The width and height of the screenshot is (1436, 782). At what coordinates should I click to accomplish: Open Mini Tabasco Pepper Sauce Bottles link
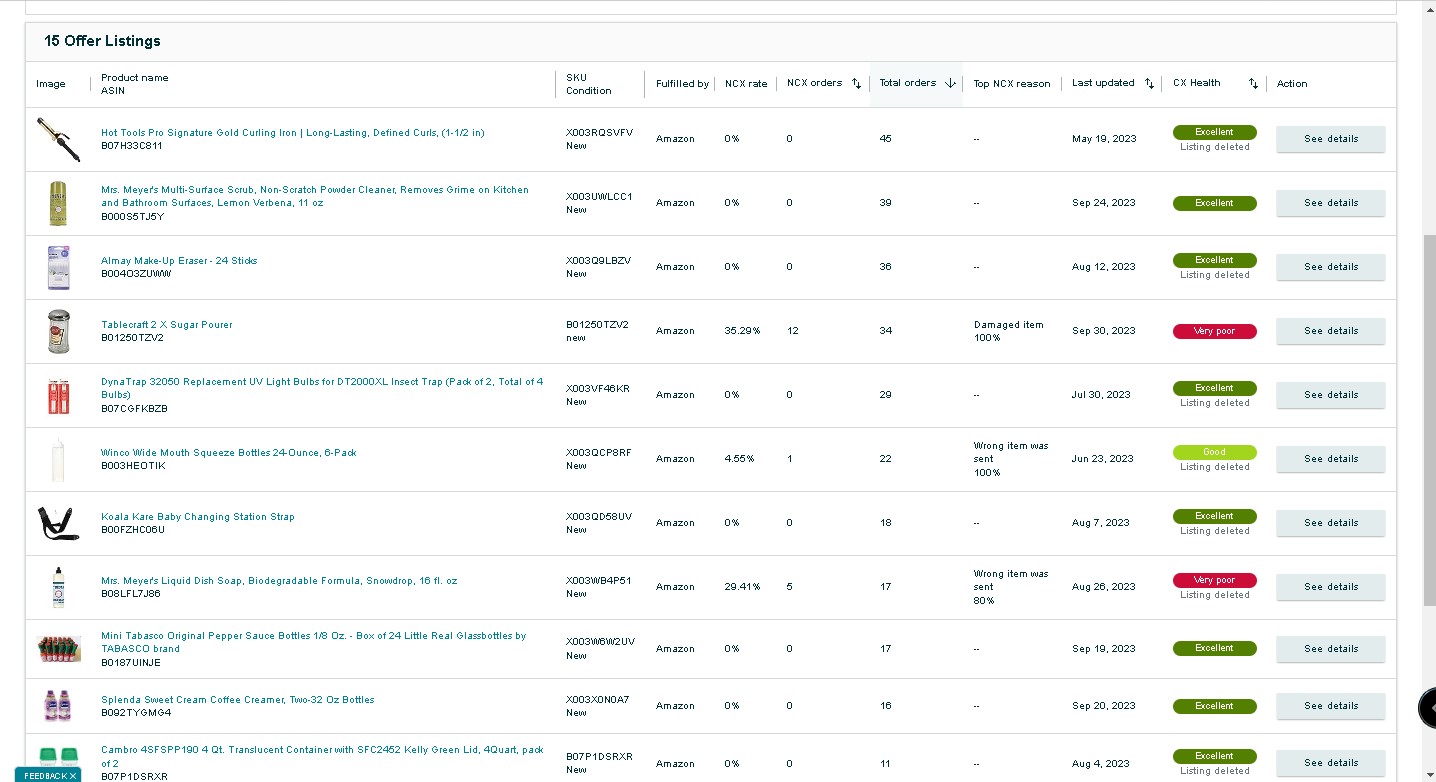coord(313,642)
